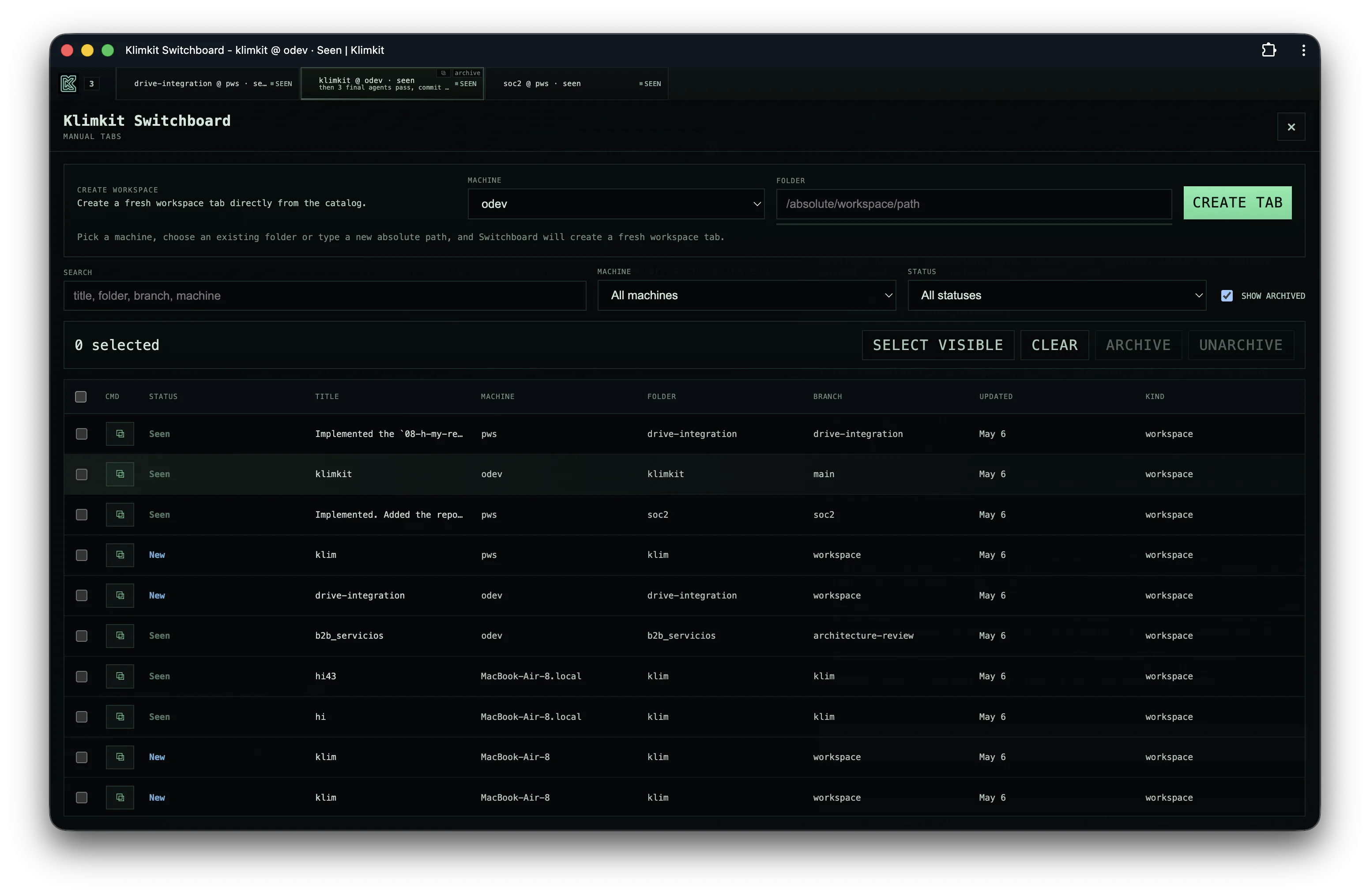Focus the folder path input field

click(973, 204)
